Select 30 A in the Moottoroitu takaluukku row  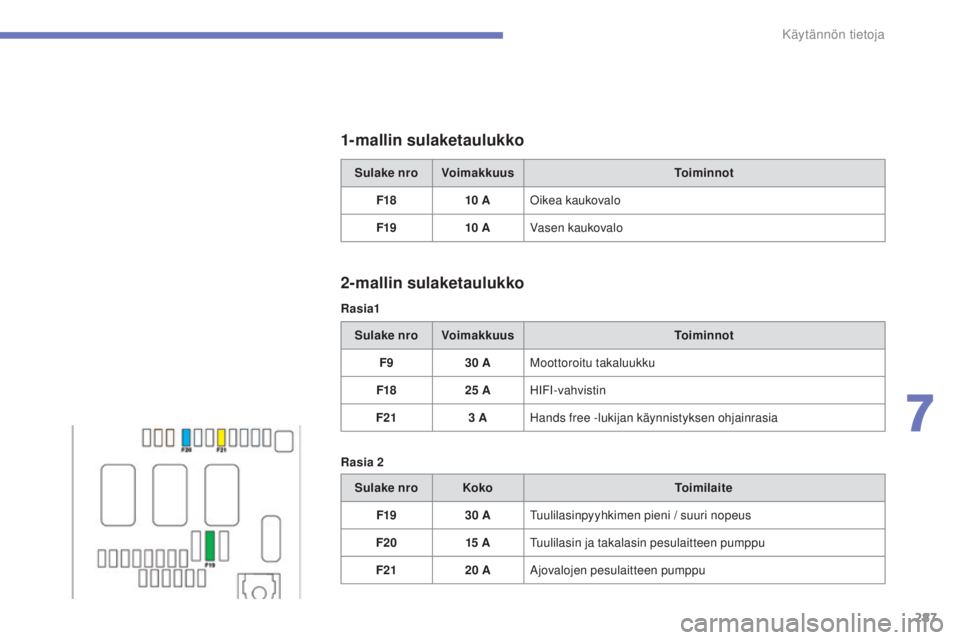coord(478,363)
